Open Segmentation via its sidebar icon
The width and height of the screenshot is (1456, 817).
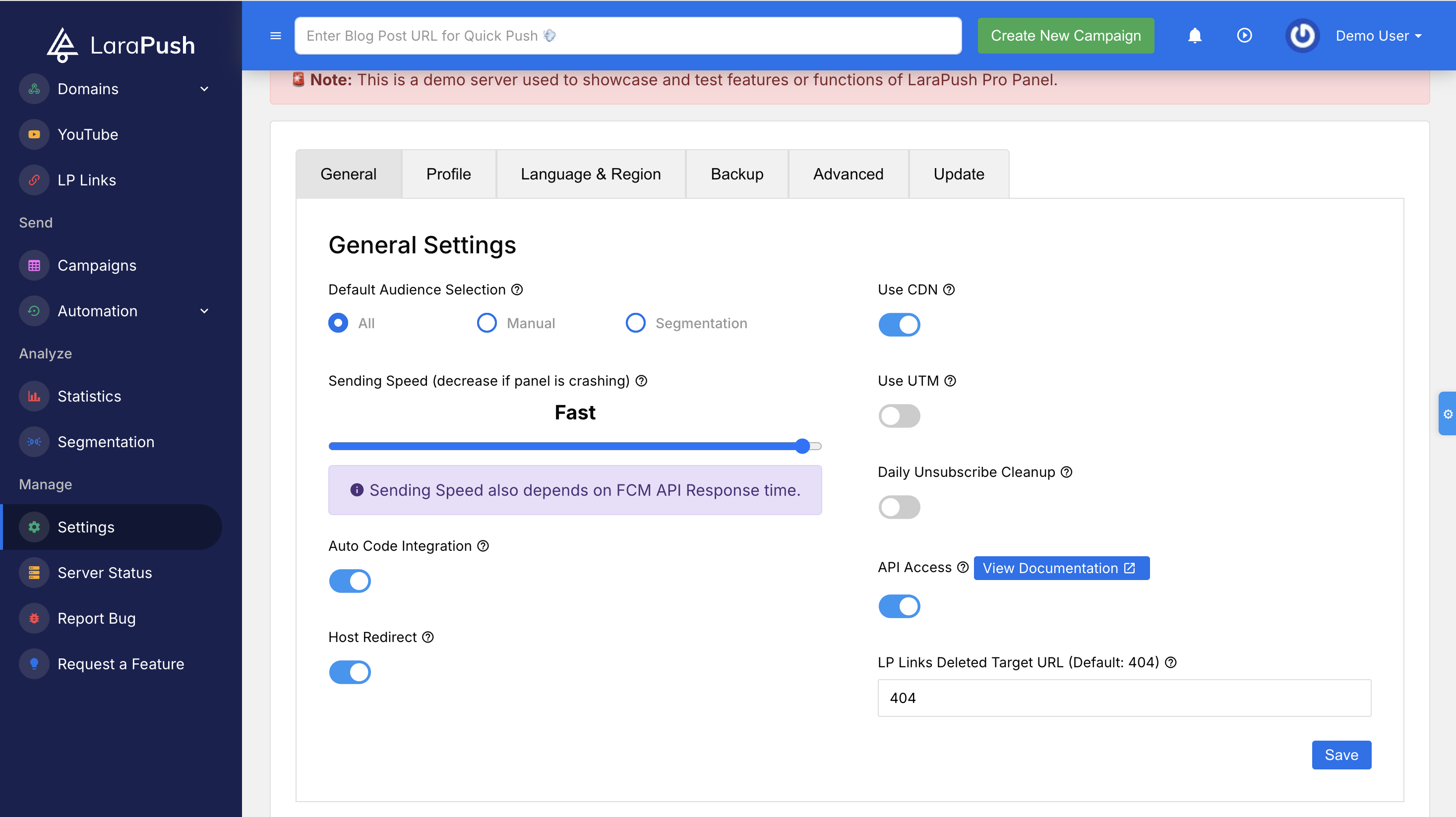pyautogui.click(x=34, y=442)
